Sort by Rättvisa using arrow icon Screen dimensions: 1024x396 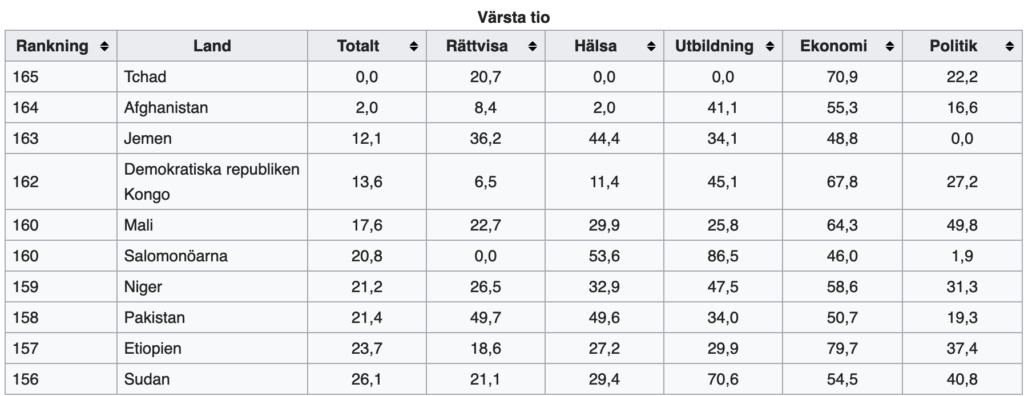click(x=532, y=46)
